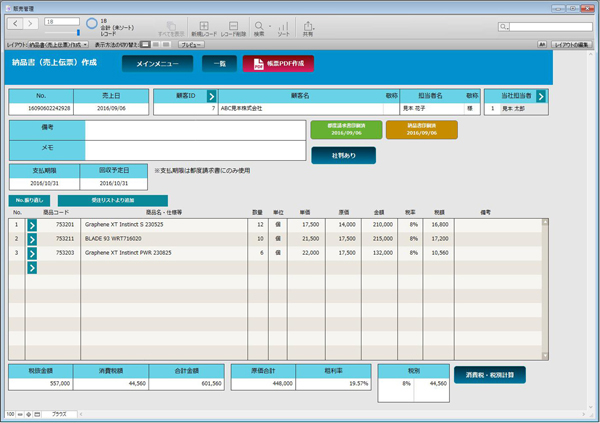600x423 pixels.
Task: Switch to table view
Action: point(166,45)
